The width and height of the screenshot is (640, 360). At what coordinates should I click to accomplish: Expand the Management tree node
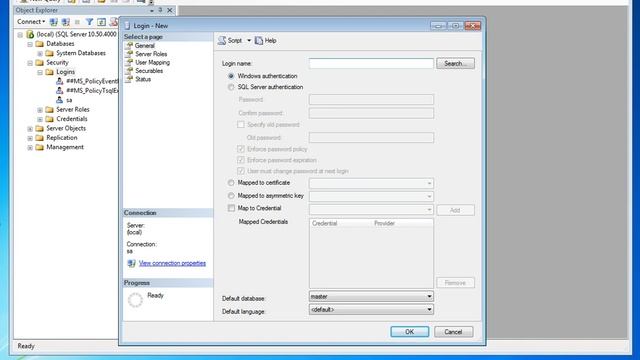30,147
